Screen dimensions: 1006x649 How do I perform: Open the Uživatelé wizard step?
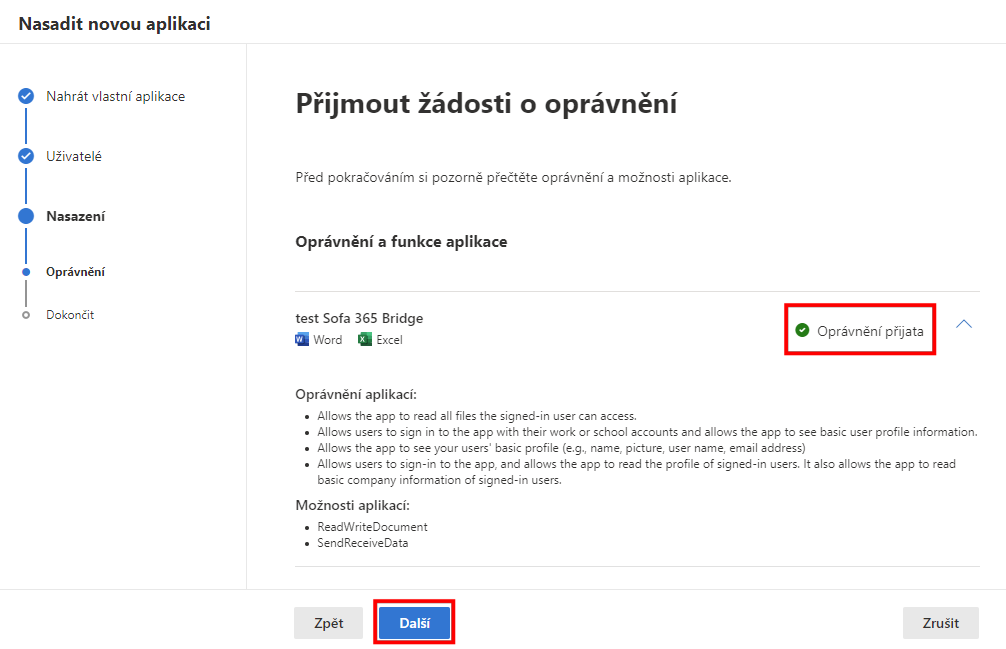pos(74,156)
